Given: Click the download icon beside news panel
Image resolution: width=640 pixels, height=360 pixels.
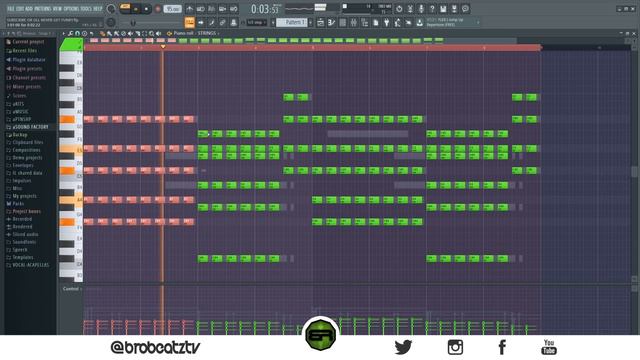Looking at the screenshot, I should click(419, 22).
